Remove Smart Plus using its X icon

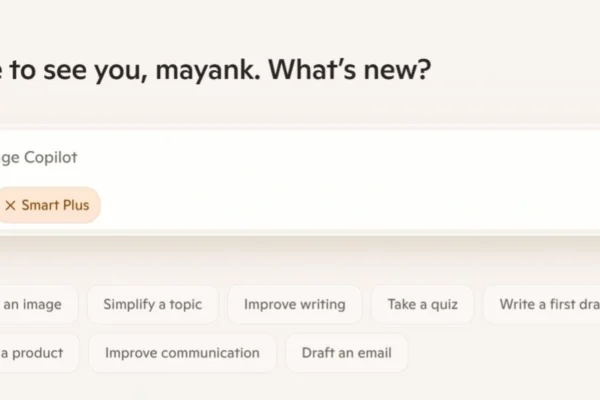coord(10,205)
